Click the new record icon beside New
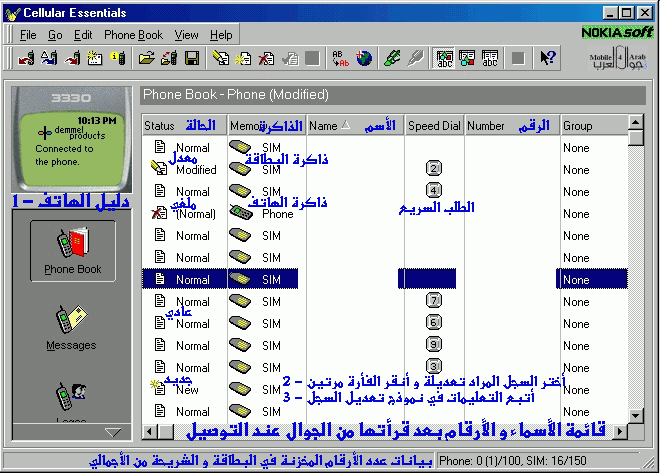 point(158,387)
